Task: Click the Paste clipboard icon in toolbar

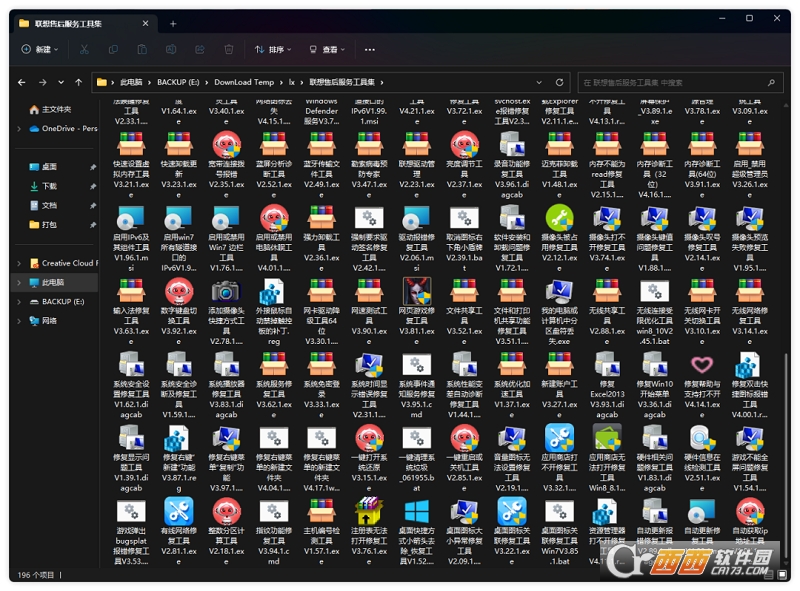Action: (142, 50)
